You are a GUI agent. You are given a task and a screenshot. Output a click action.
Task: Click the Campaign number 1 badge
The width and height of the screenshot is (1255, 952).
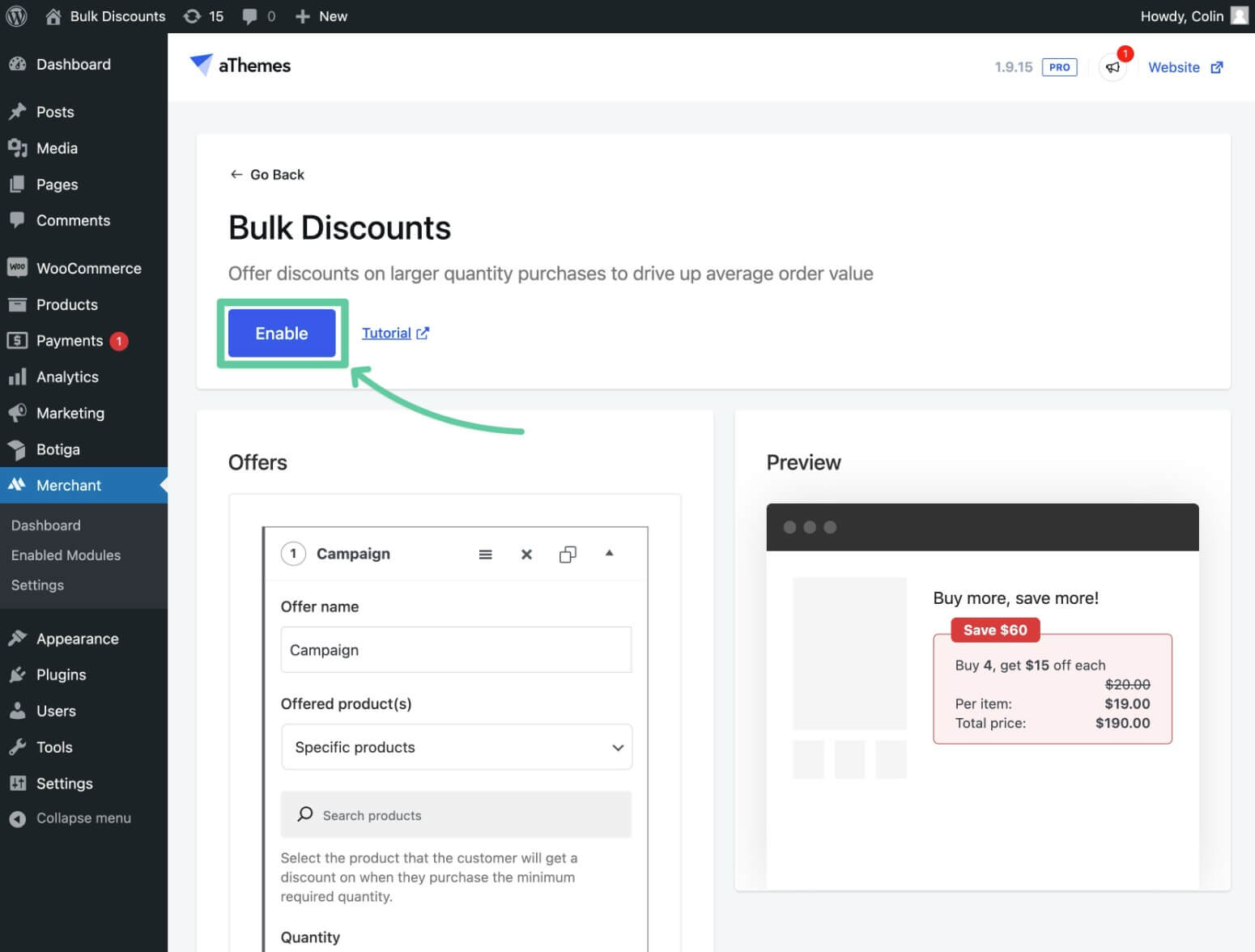point(293,554)
